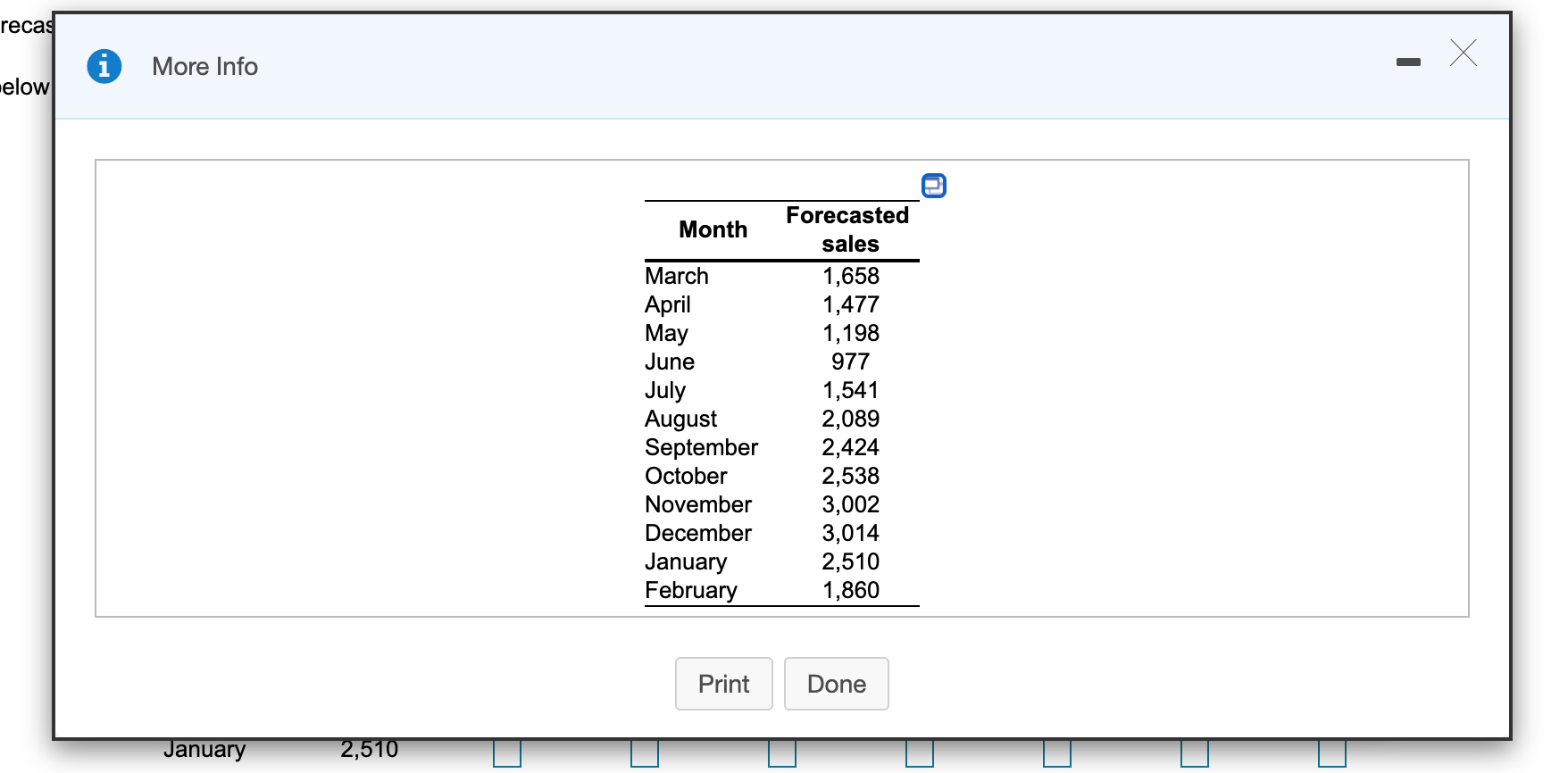Minimize the More Info dialog
Viewport: 1568px width, 773px height.
point(1409,62)
